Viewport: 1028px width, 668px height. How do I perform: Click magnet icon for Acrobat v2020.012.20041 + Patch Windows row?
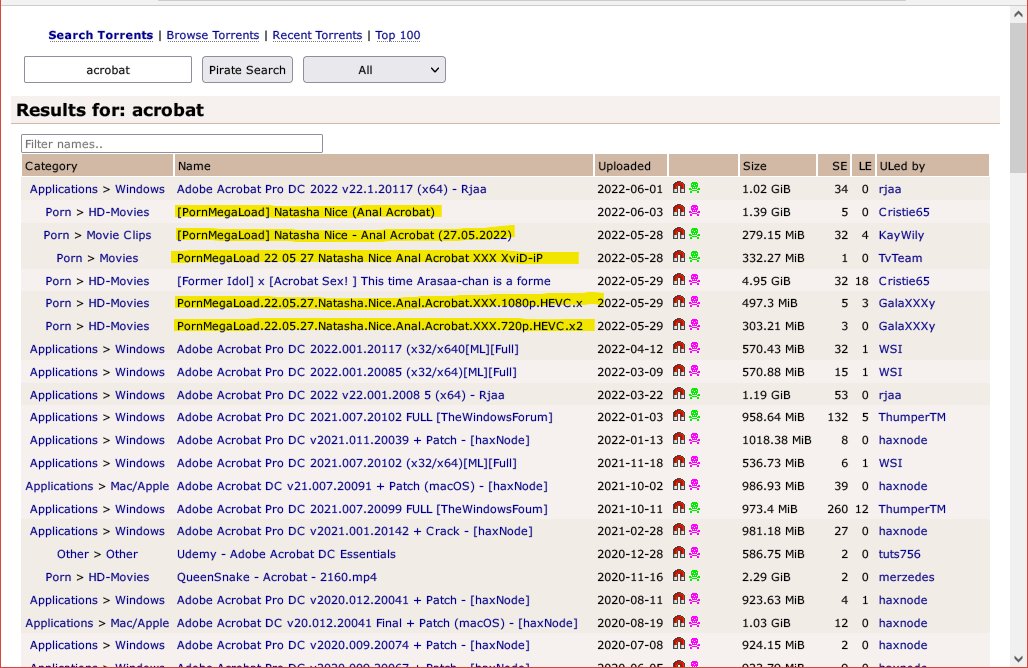tap(679, 599)
